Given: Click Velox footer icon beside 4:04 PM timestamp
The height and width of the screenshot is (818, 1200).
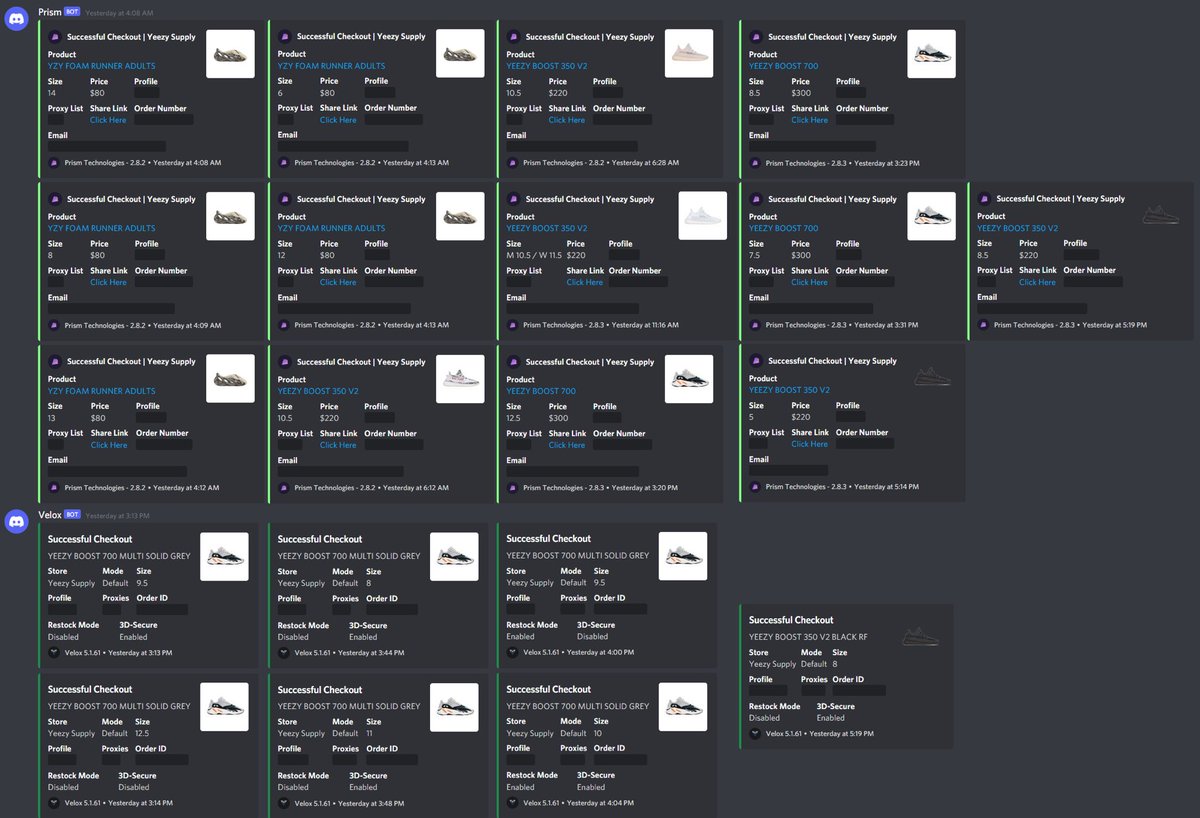Looking at the screenshot, I should (x=513, y=802).
